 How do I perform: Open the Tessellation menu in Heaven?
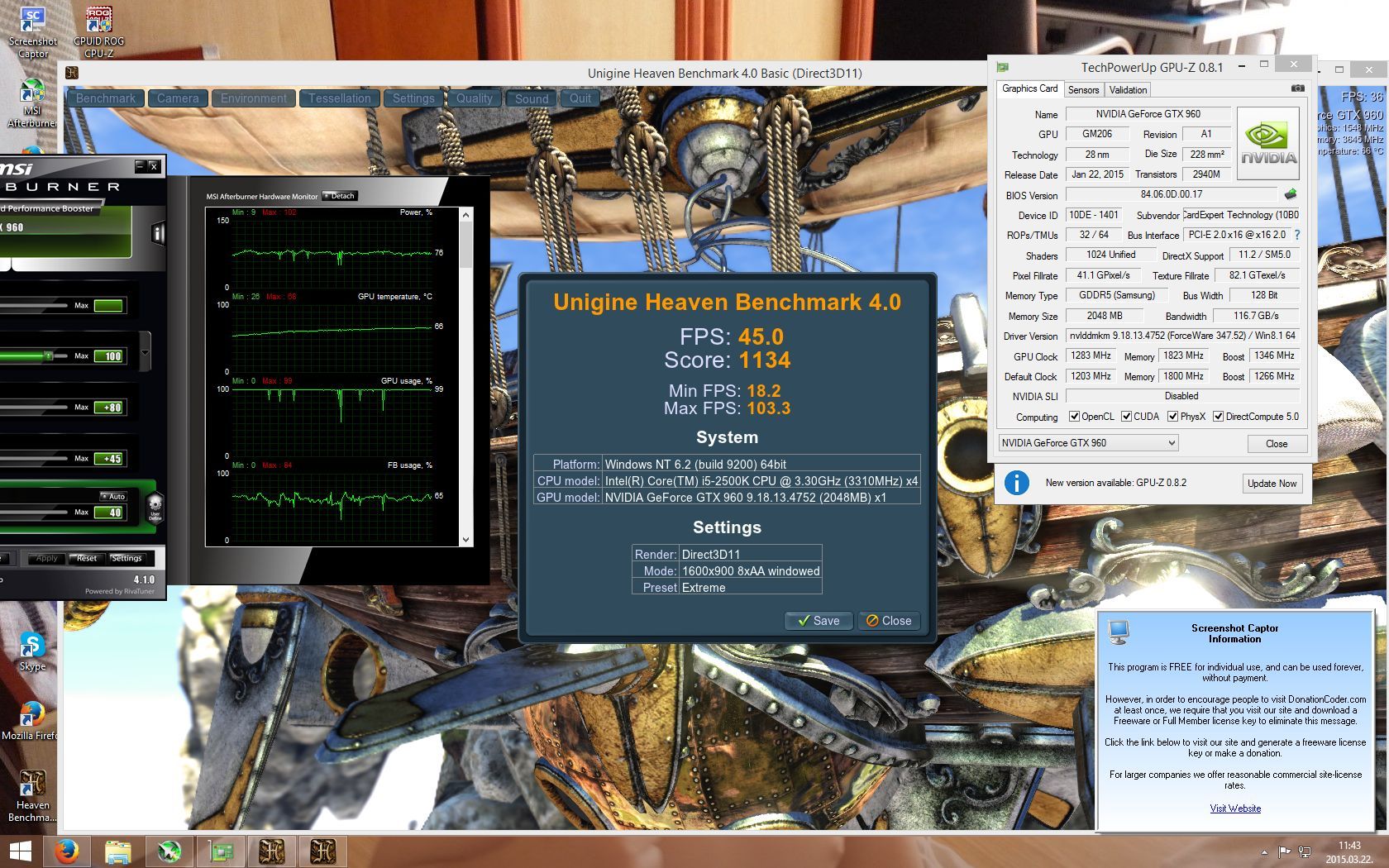340,98
